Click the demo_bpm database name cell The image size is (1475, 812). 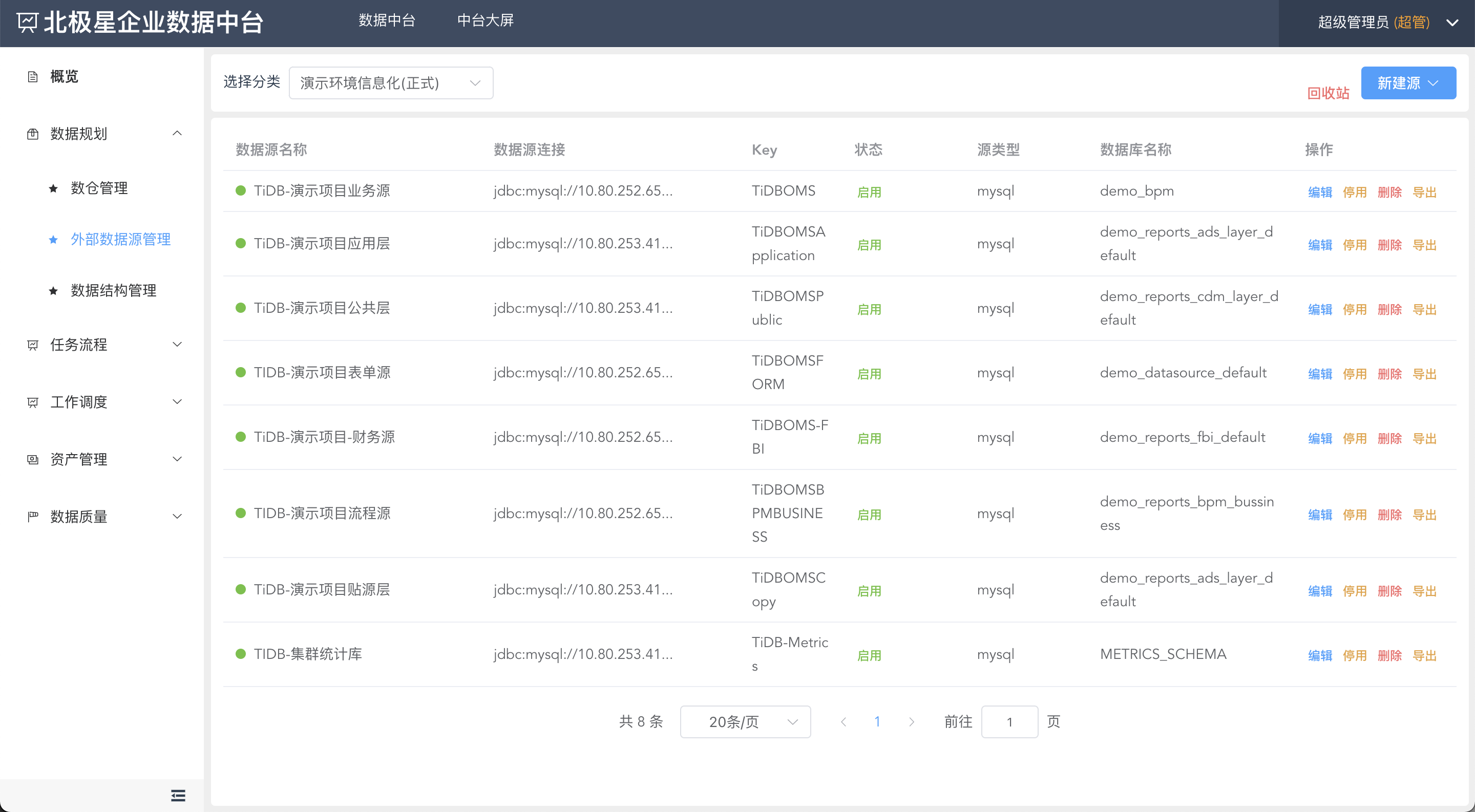click(x=1136, y=191)
